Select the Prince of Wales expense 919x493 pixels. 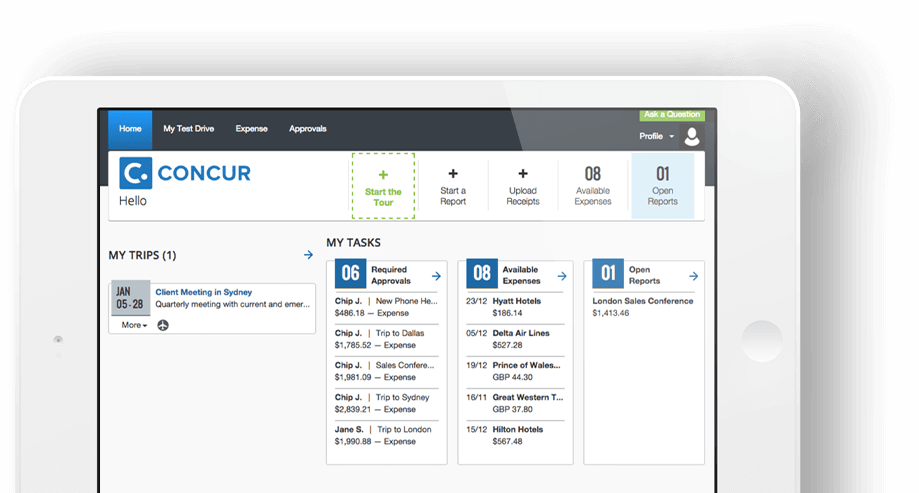[x=515, y=371]
